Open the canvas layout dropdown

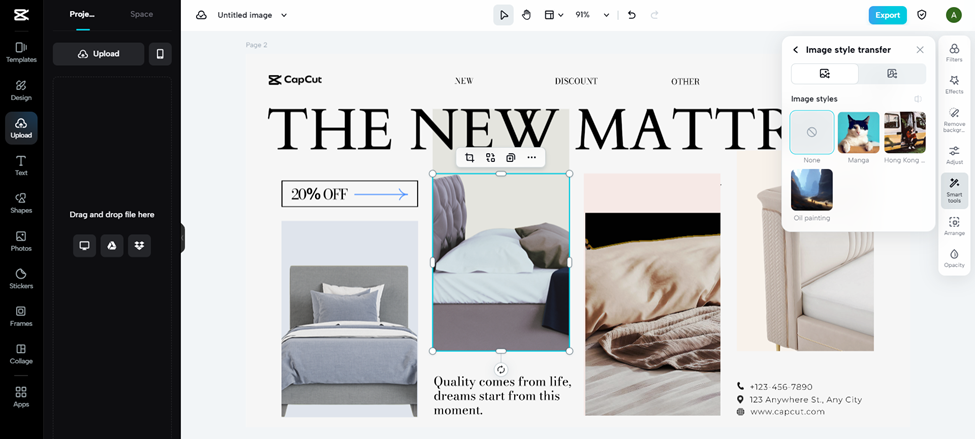point(553,15)
